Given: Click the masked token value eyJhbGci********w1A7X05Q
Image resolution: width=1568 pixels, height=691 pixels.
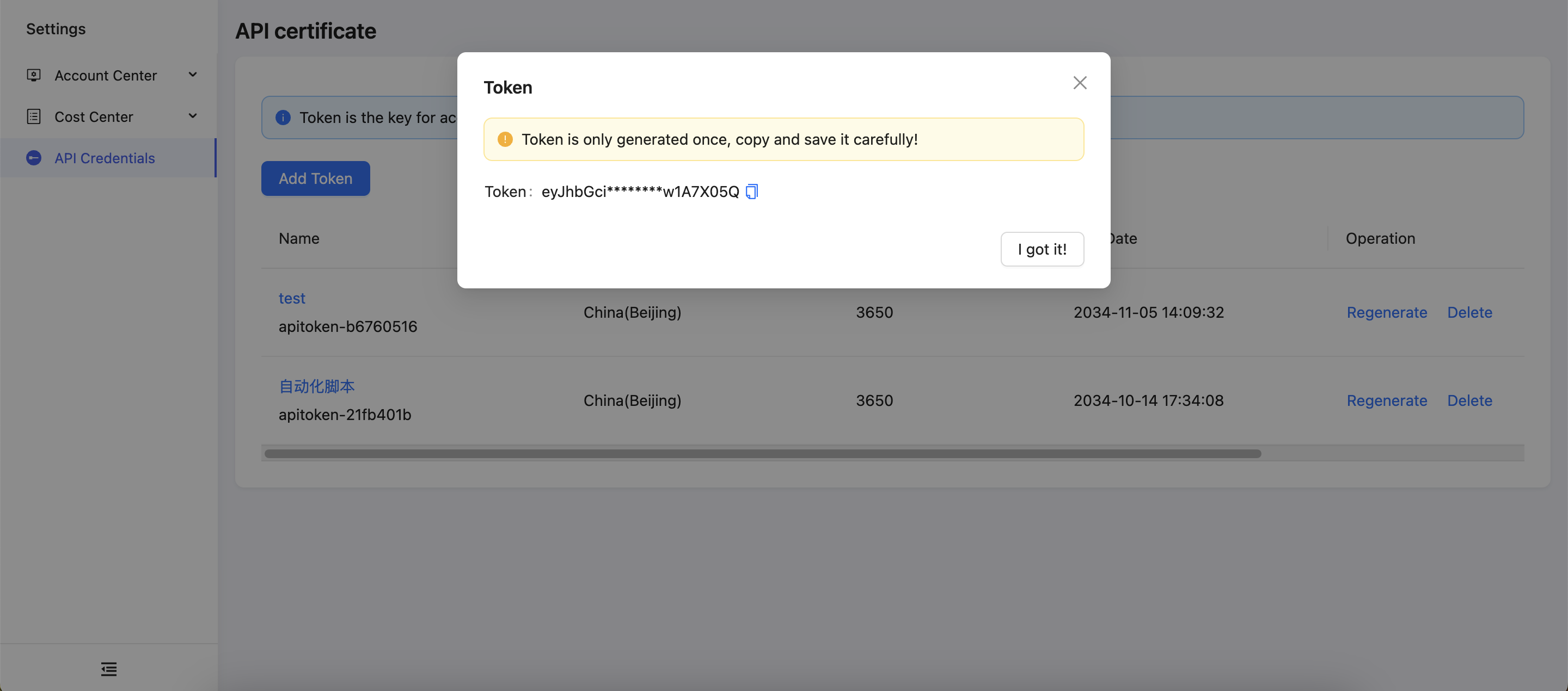Looking at the screenshot, I should [x=640, y=192].
